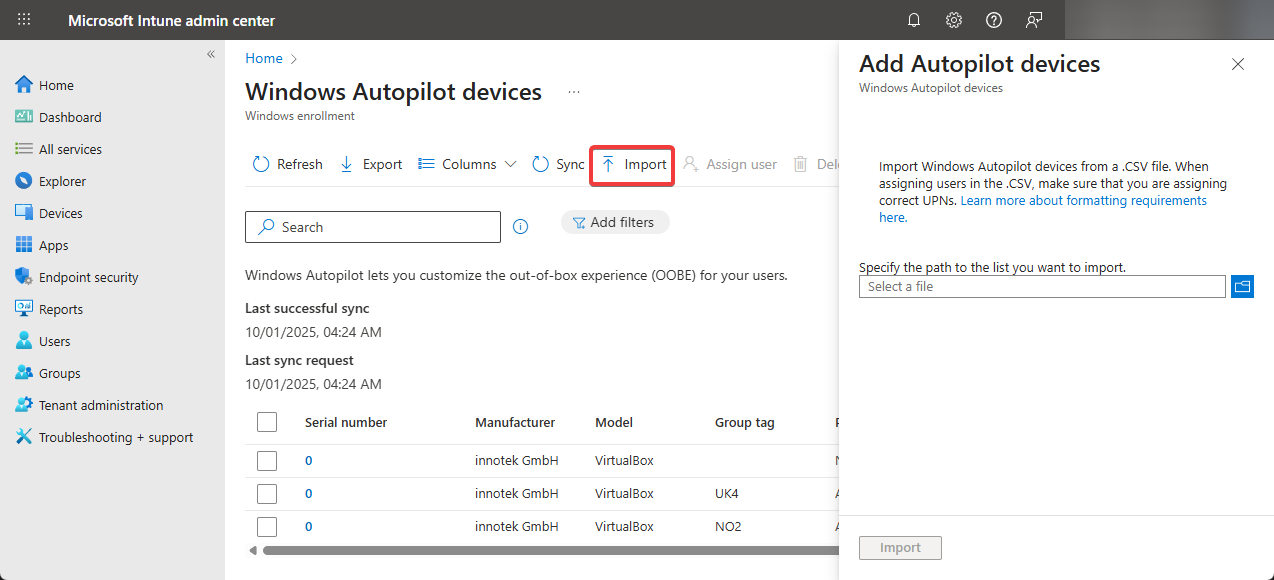The width and height of the screenshot is (1274, 580).
Task: Collapse the left navigation pane
Action: click(211, 54)
